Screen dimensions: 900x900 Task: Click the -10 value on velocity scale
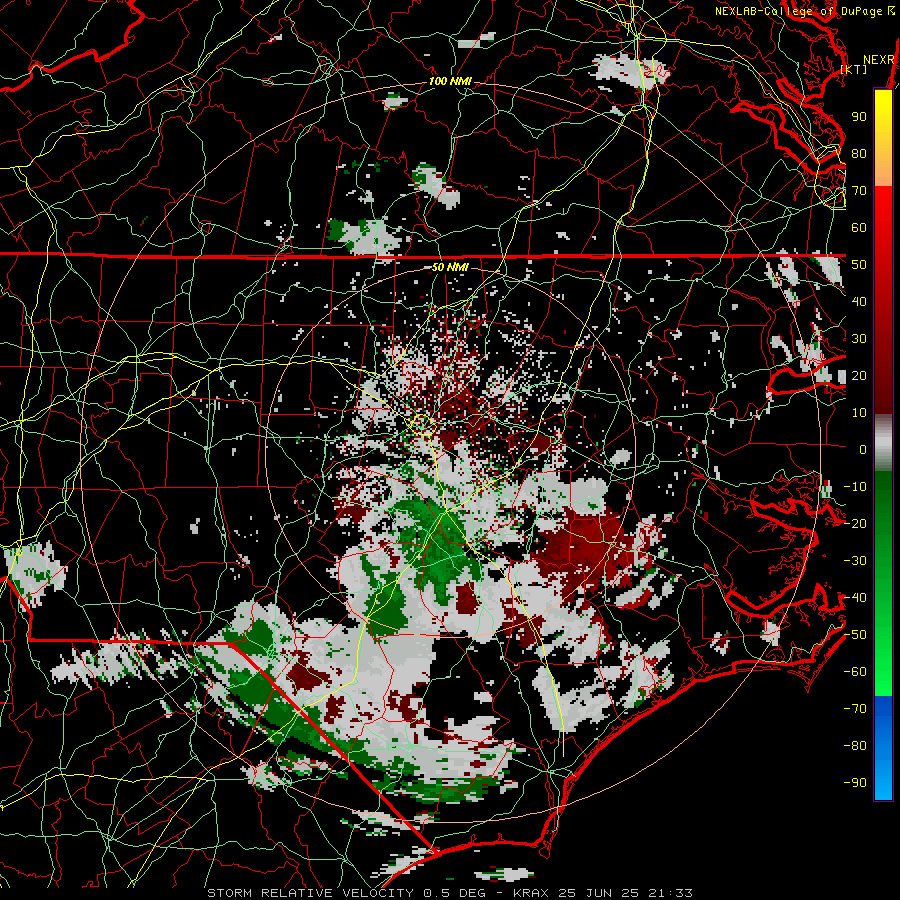pyautogui.click(x=855, y=487)
